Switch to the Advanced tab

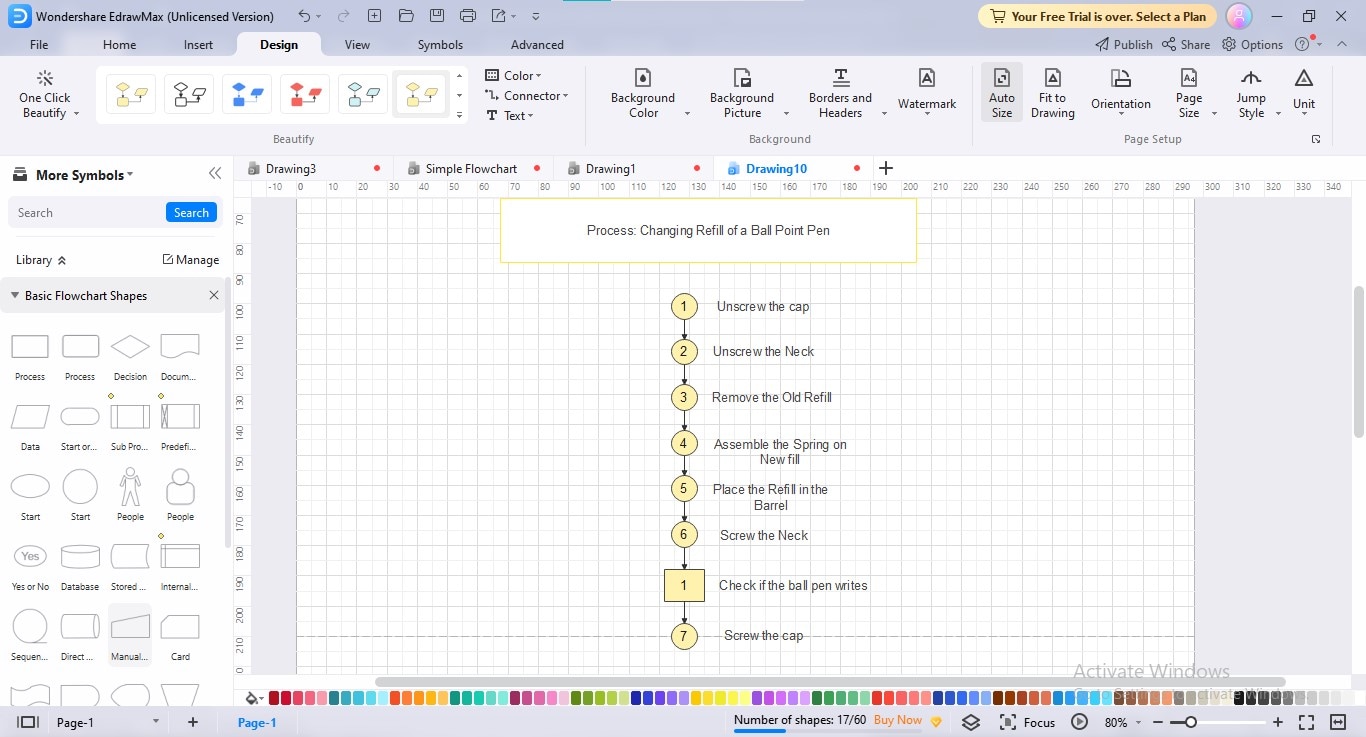(537, 44)
